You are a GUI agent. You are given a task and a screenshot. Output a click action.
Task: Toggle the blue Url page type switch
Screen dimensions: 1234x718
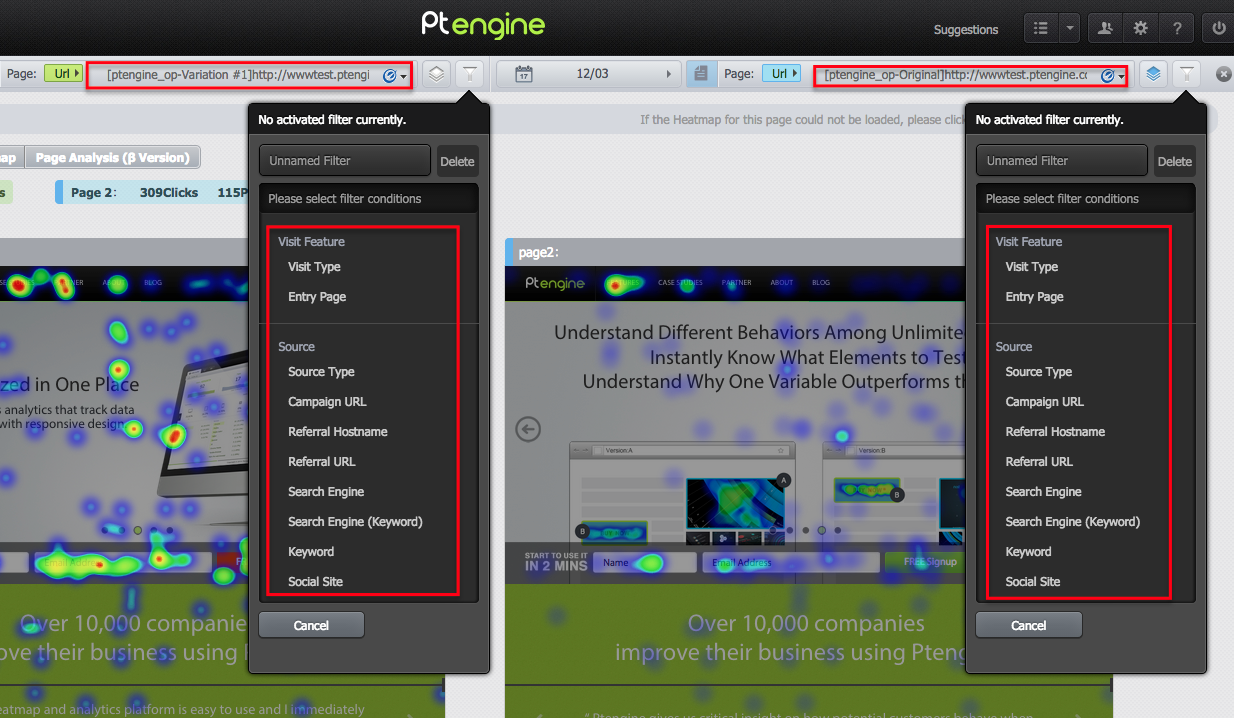point(781,73)
